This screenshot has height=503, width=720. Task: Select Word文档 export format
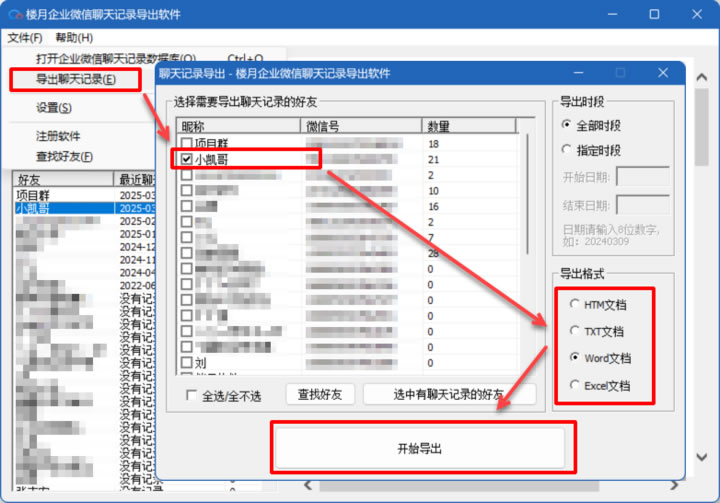[x=574, y=357]
